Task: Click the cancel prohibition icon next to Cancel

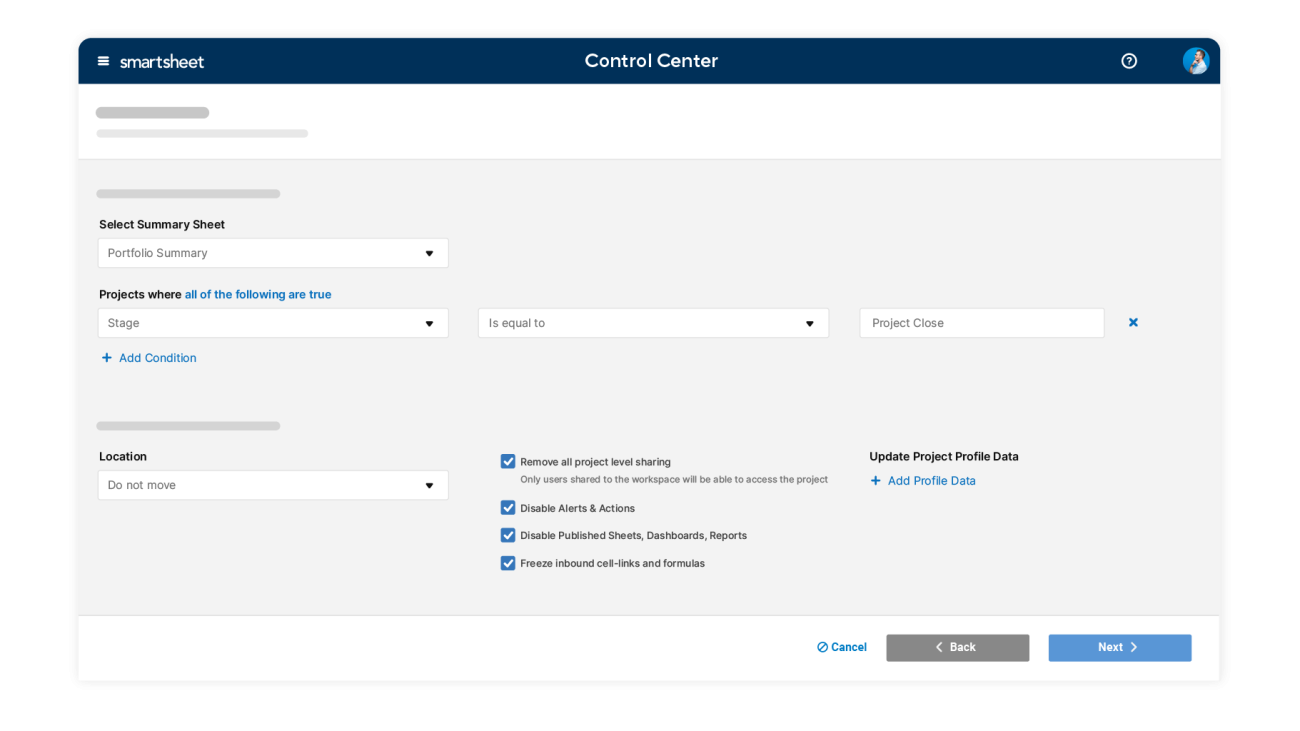Action: click(820, 647)
